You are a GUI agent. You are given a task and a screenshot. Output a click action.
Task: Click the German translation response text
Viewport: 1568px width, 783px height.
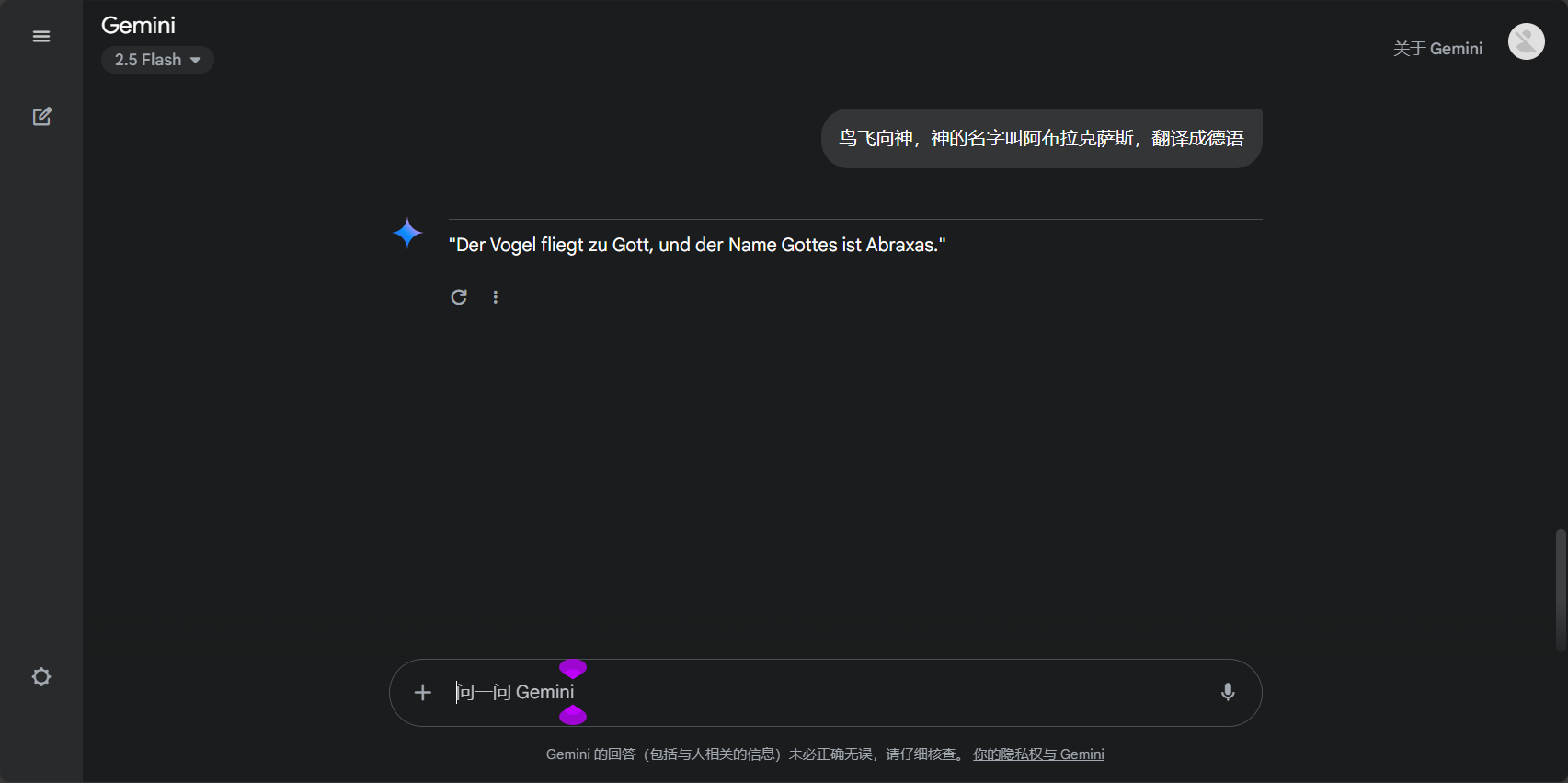pos(697,245)
